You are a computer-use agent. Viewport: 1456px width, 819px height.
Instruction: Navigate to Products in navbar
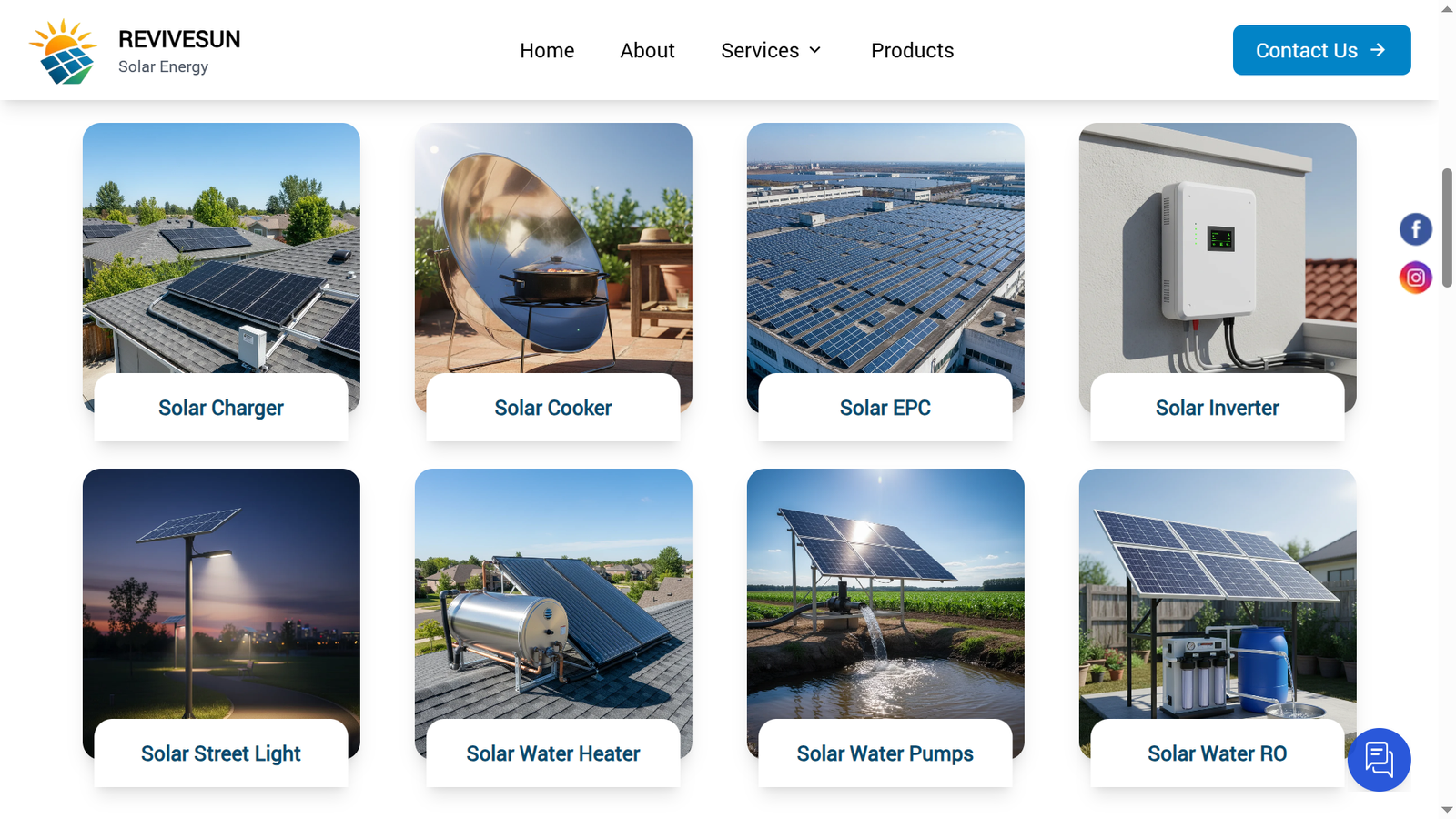(x=912, y=50)
